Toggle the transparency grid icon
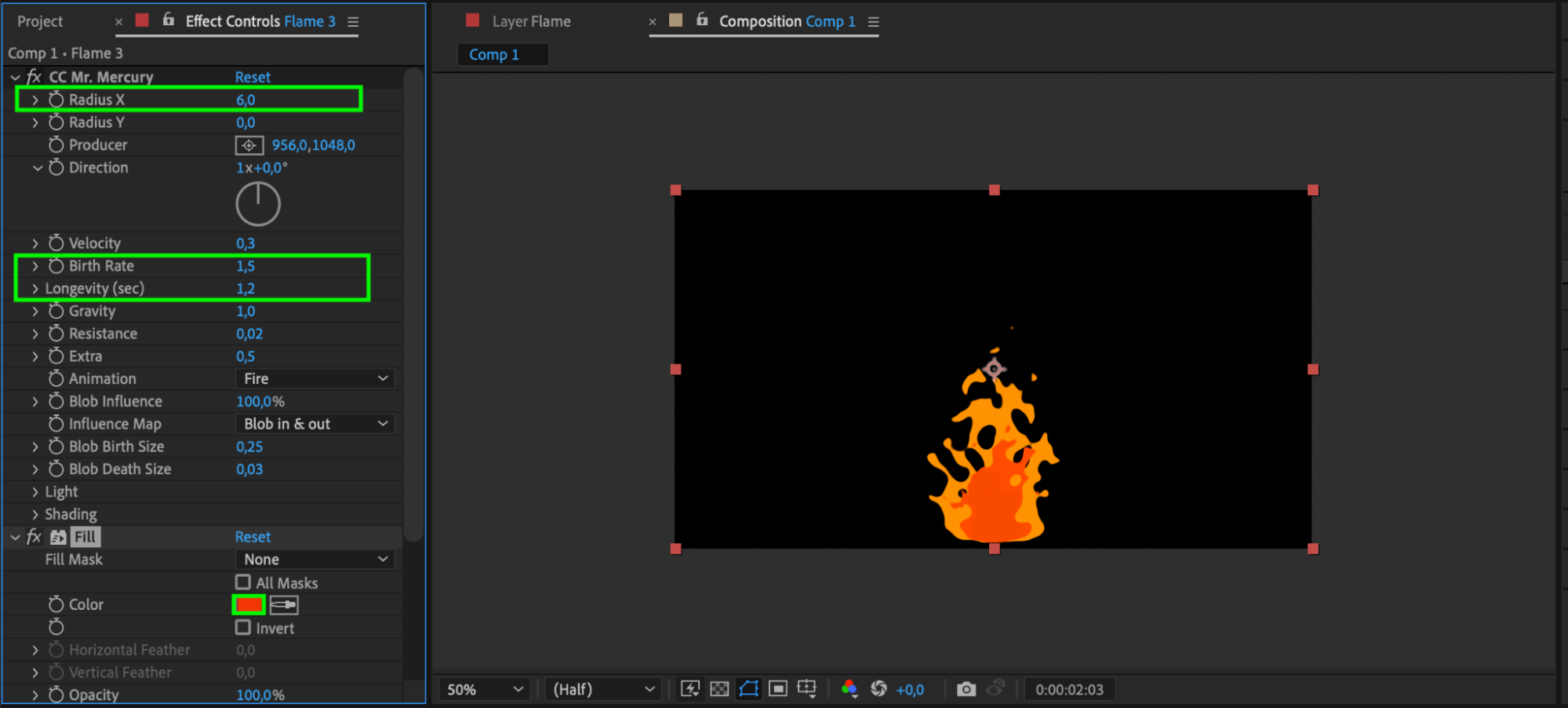This screenshot has height=708, width=1568. 719,689
